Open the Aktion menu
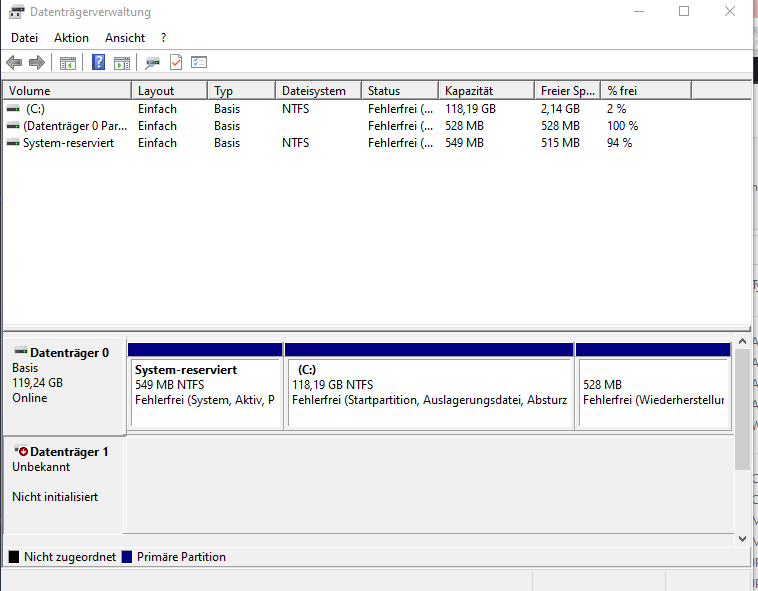Screen dimensions: 758x591 [x=72, y=38]
